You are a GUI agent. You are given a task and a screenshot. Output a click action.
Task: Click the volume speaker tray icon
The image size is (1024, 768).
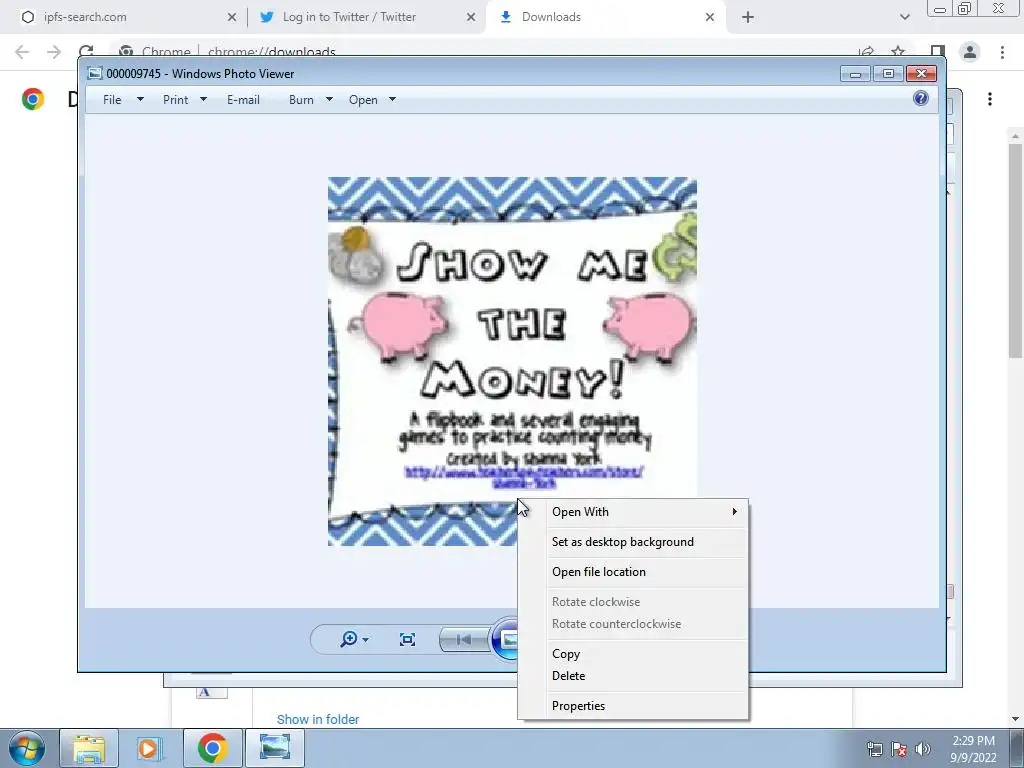(923, 749)
